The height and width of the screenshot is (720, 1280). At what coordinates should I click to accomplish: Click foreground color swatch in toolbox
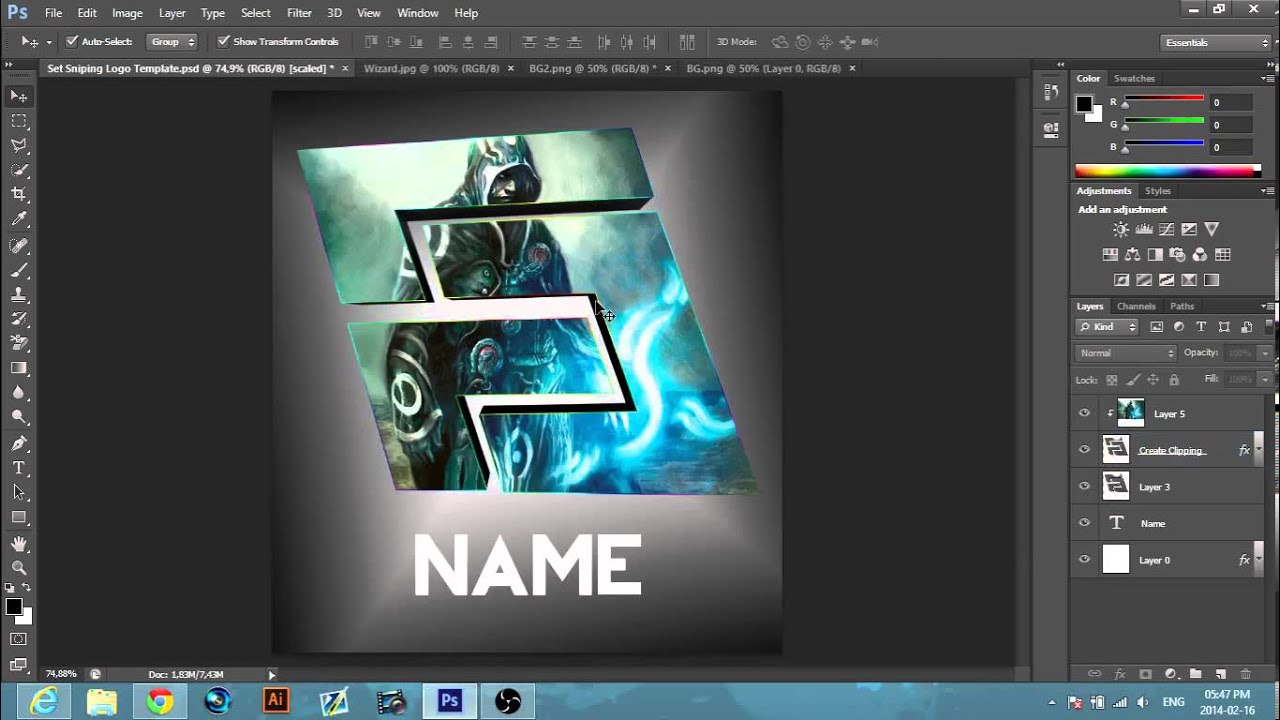[13, 607]
